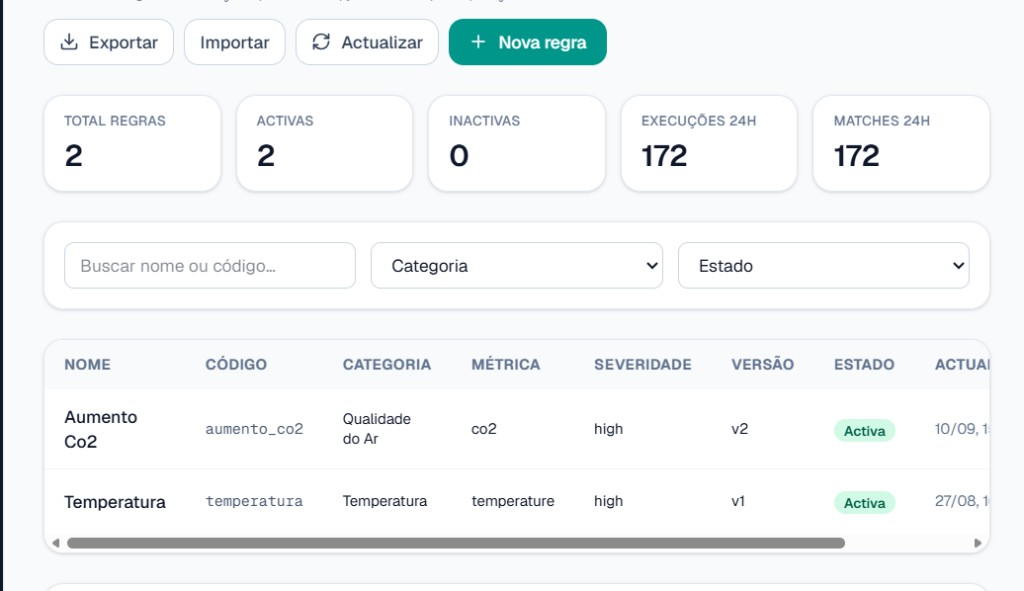The height and width of the screenshot is (591, 1024).
Task: Click the Activa badge for Temperatura
Action: coord(864,503)
